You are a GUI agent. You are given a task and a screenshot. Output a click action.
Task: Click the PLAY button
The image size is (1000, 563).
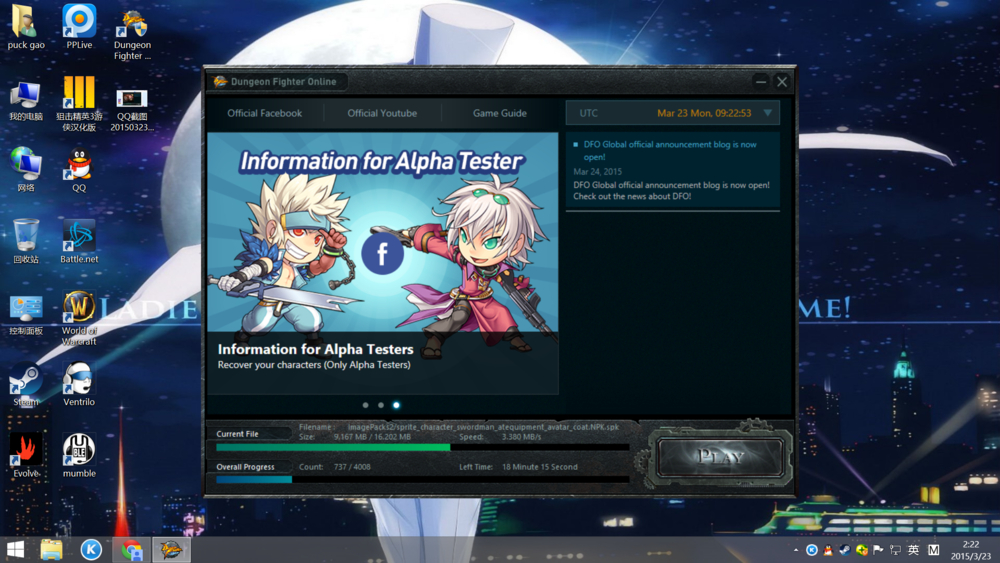[721, 457]
